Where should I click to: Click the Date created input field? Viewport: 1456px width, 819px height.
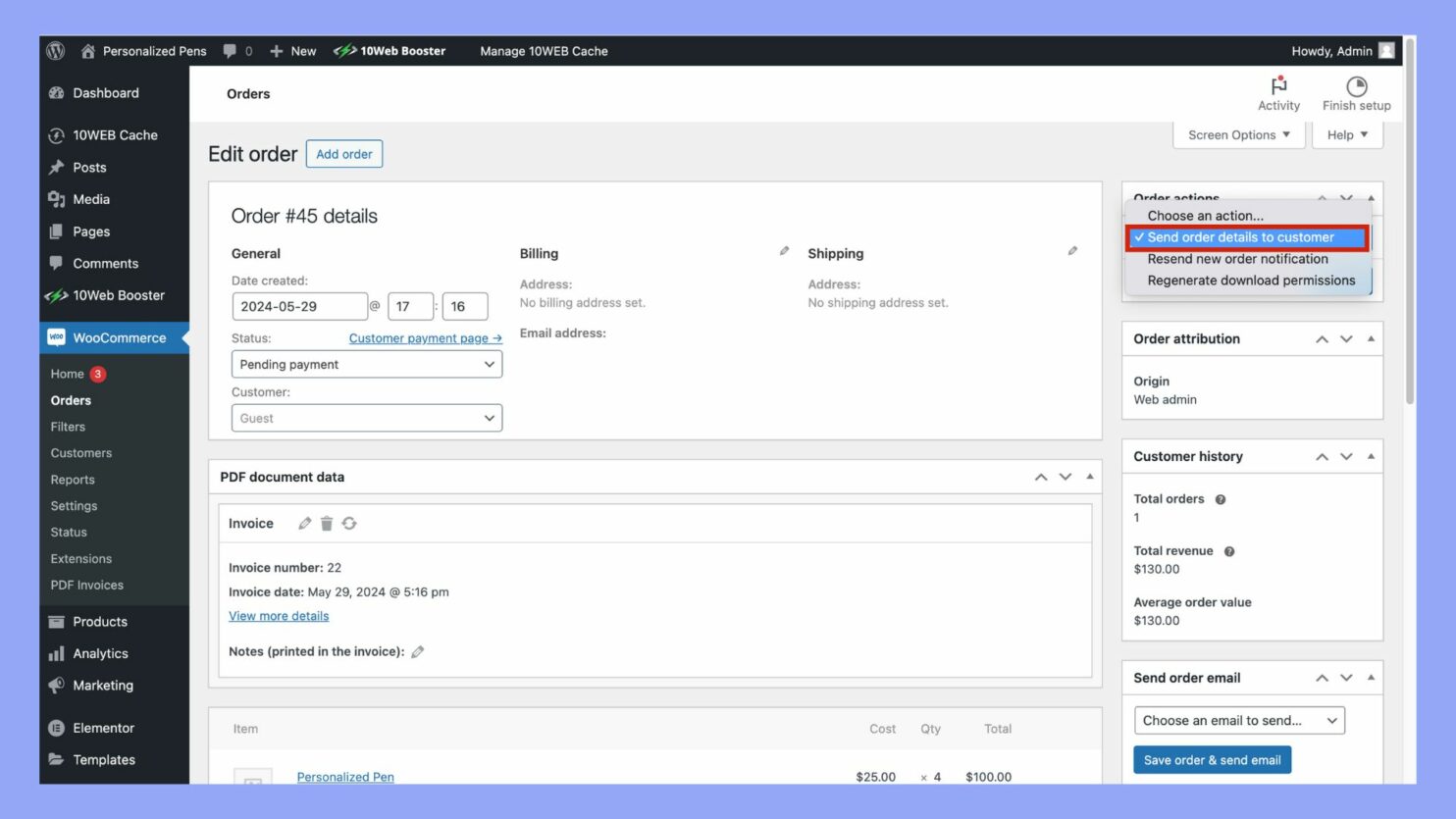point(299,306)
